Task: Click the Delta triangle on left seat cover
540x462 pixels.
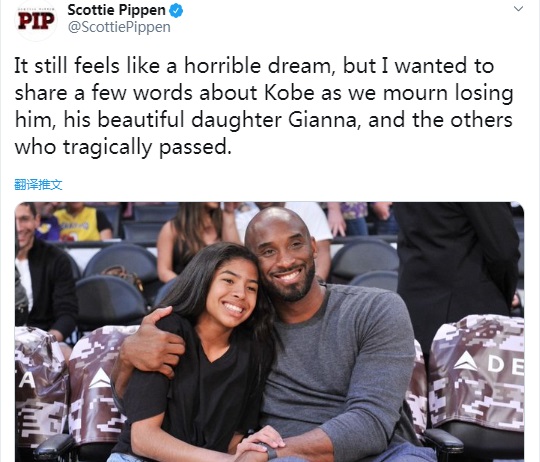Action: tap(100, 378)
